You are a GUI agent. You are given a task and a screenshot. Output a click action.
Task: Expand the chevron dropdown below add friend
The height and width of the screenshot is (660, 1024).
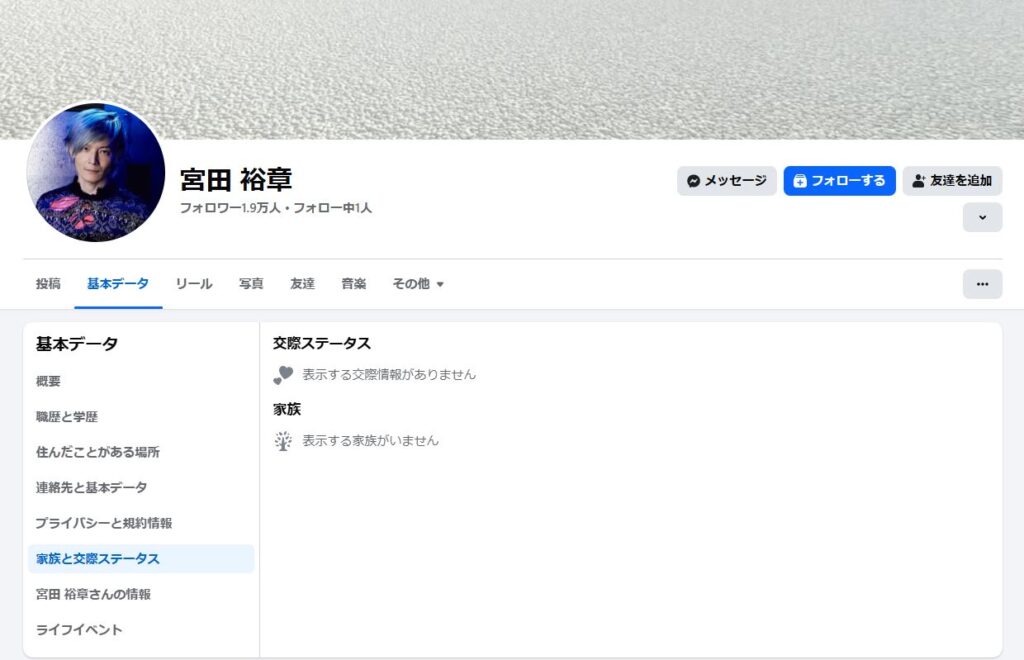click(982, 217)
